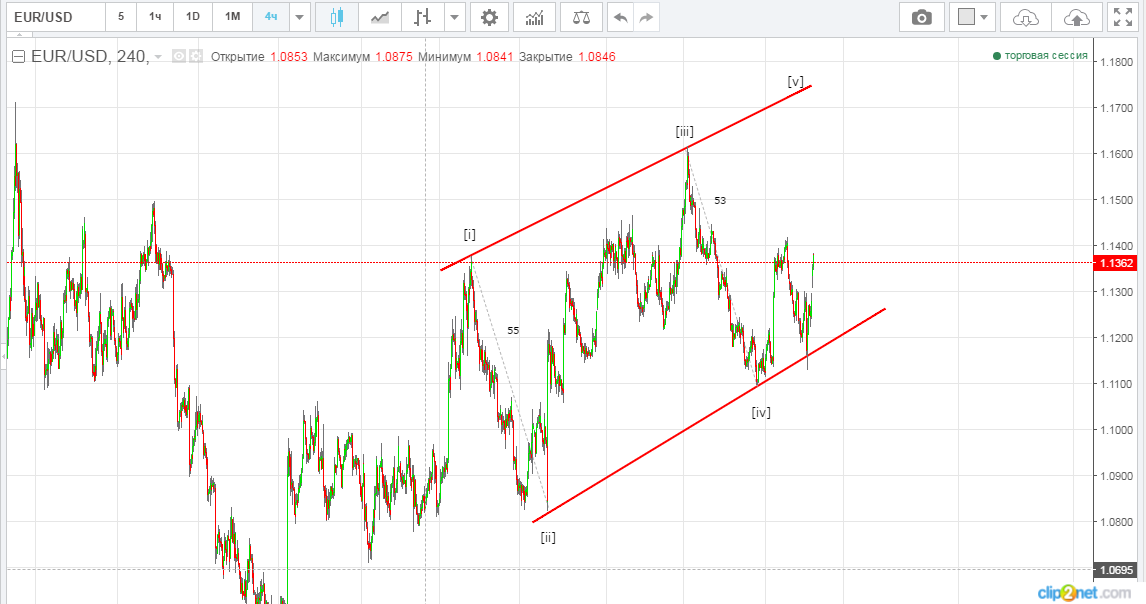Select the 1D timeframe
Screen dimensions: 1146x604
tap(193, 17)
